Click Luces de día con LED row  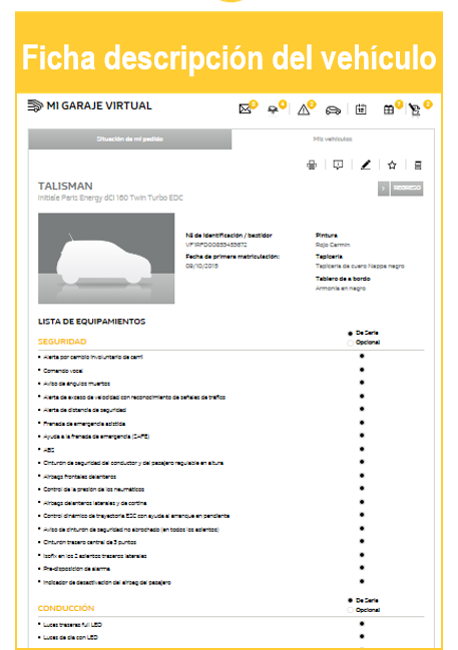point(231,638)
